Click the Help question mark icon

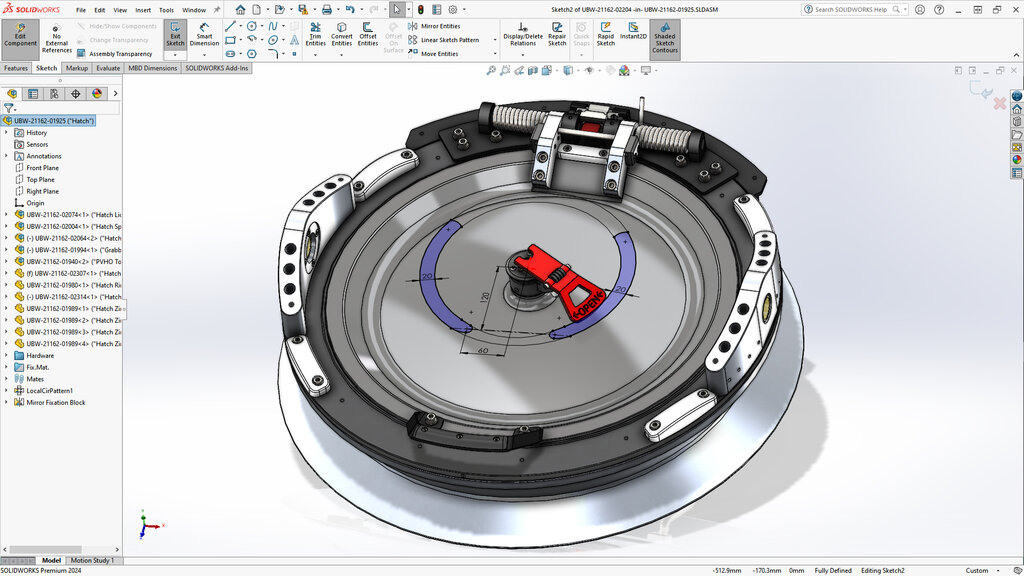point(939,10)
